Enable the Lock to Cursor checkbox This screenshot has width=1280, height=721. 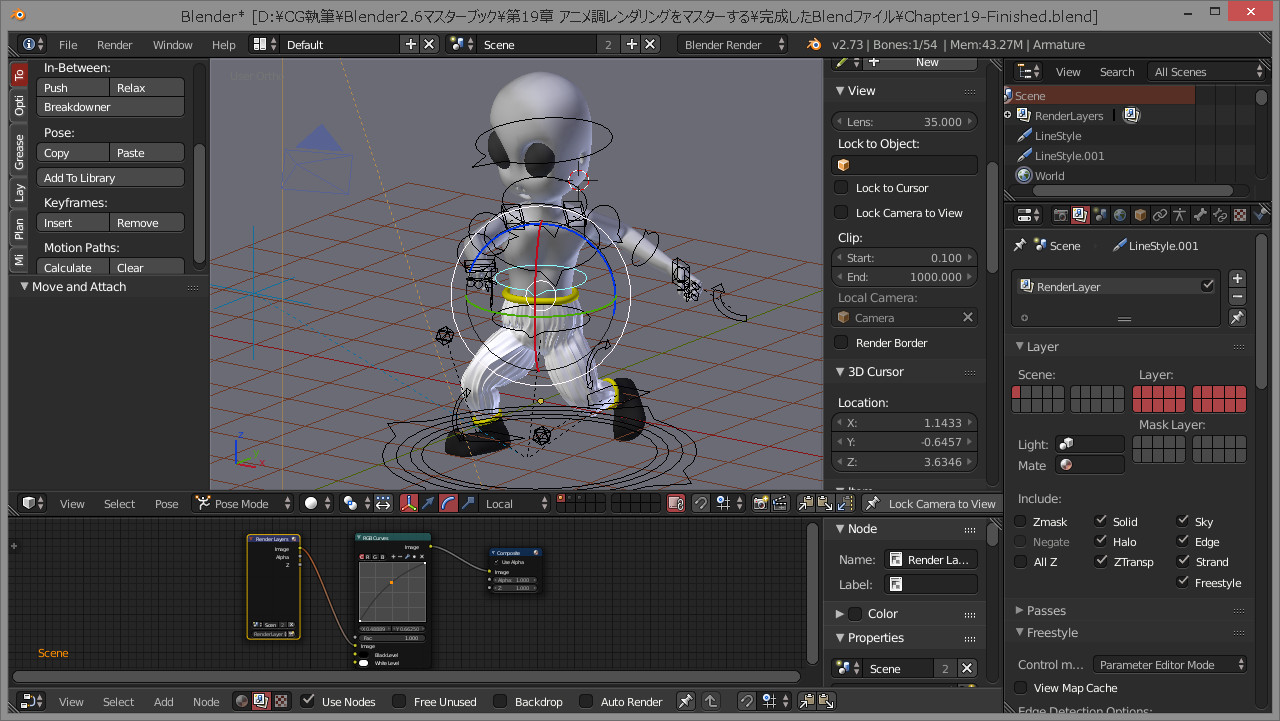pyautogui.click(x=842, y=188)
